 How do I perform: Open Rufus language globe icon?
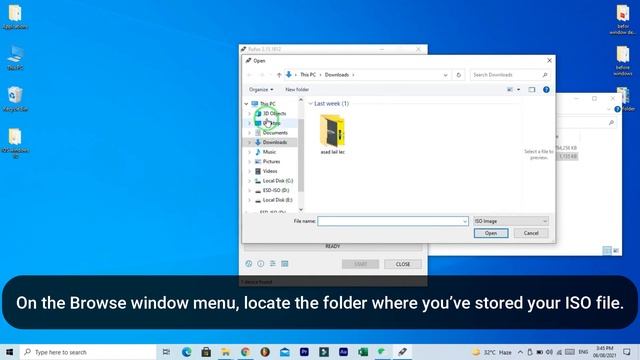(x=249, y=264)
